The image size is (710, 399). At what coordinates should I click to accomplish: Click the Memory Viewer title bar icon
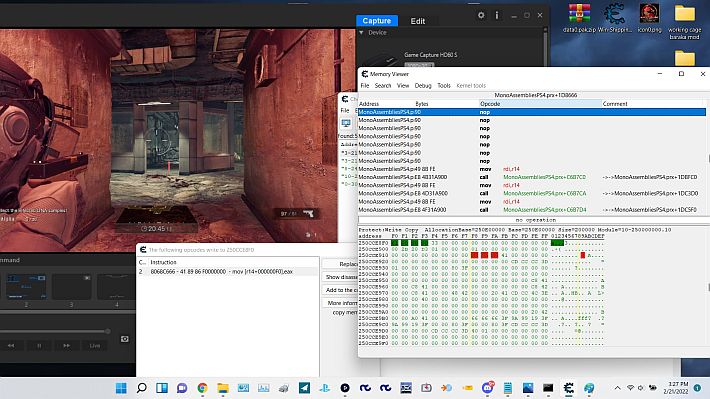365,74
